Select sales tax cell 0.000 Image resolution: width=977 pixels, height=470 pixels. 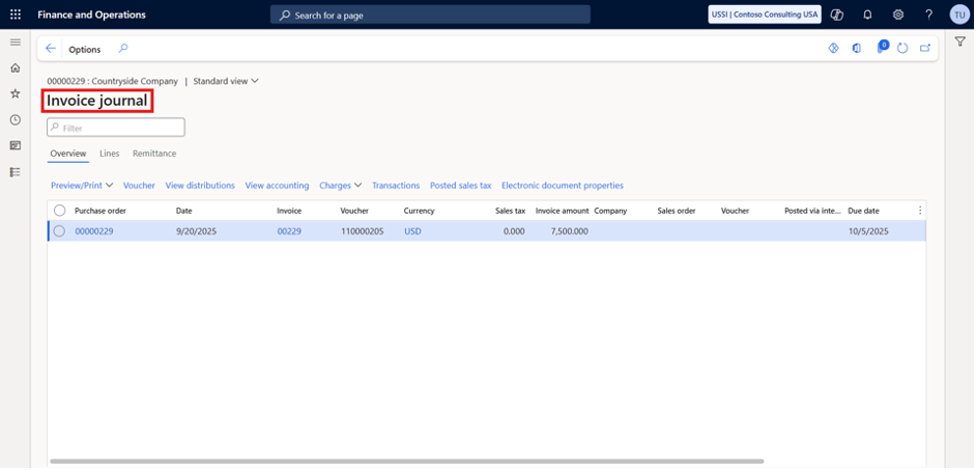tap(513, 231)
